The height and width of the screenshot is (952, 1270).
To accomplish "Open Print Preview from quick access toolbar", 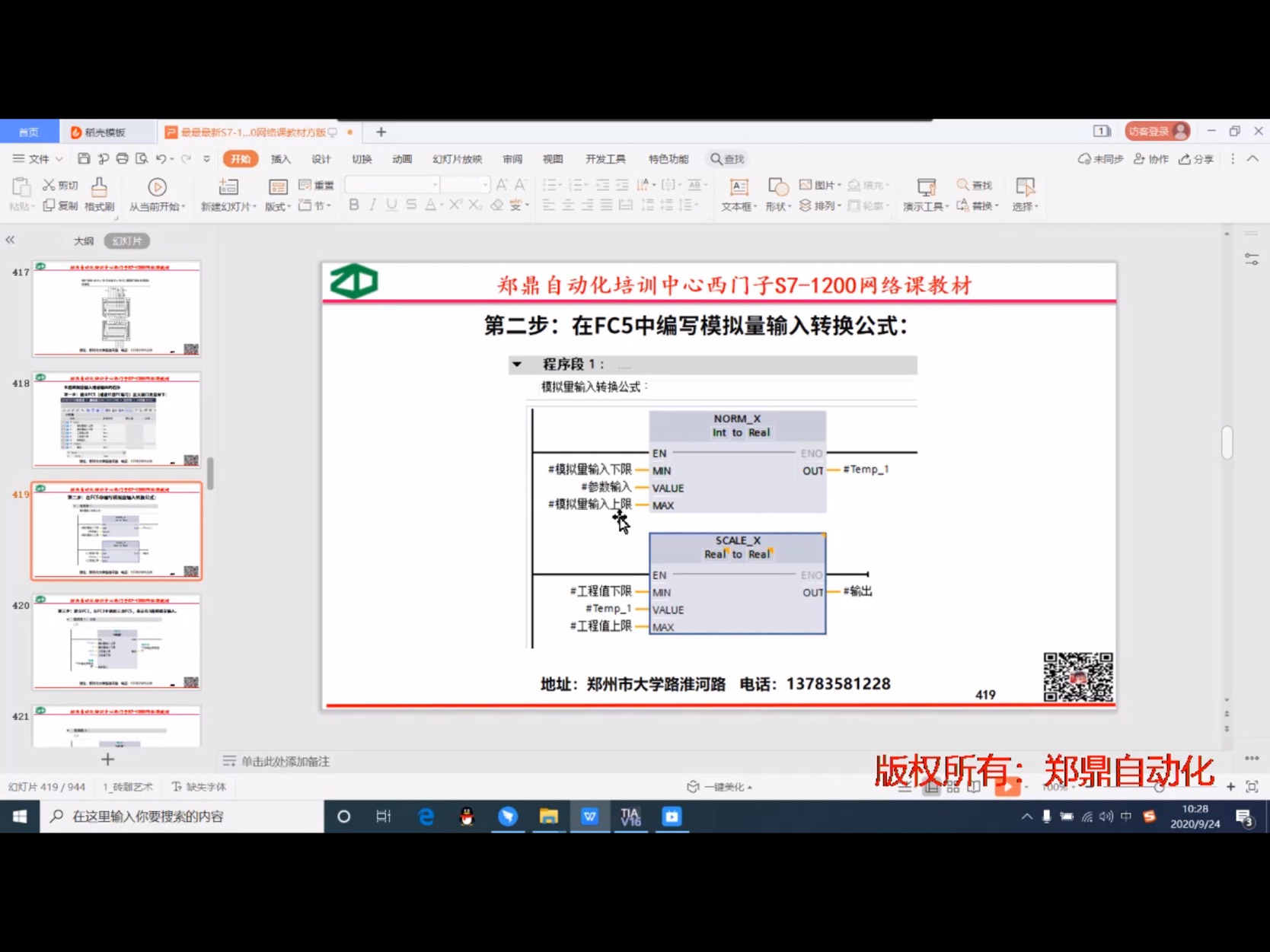I will point(142,158).
